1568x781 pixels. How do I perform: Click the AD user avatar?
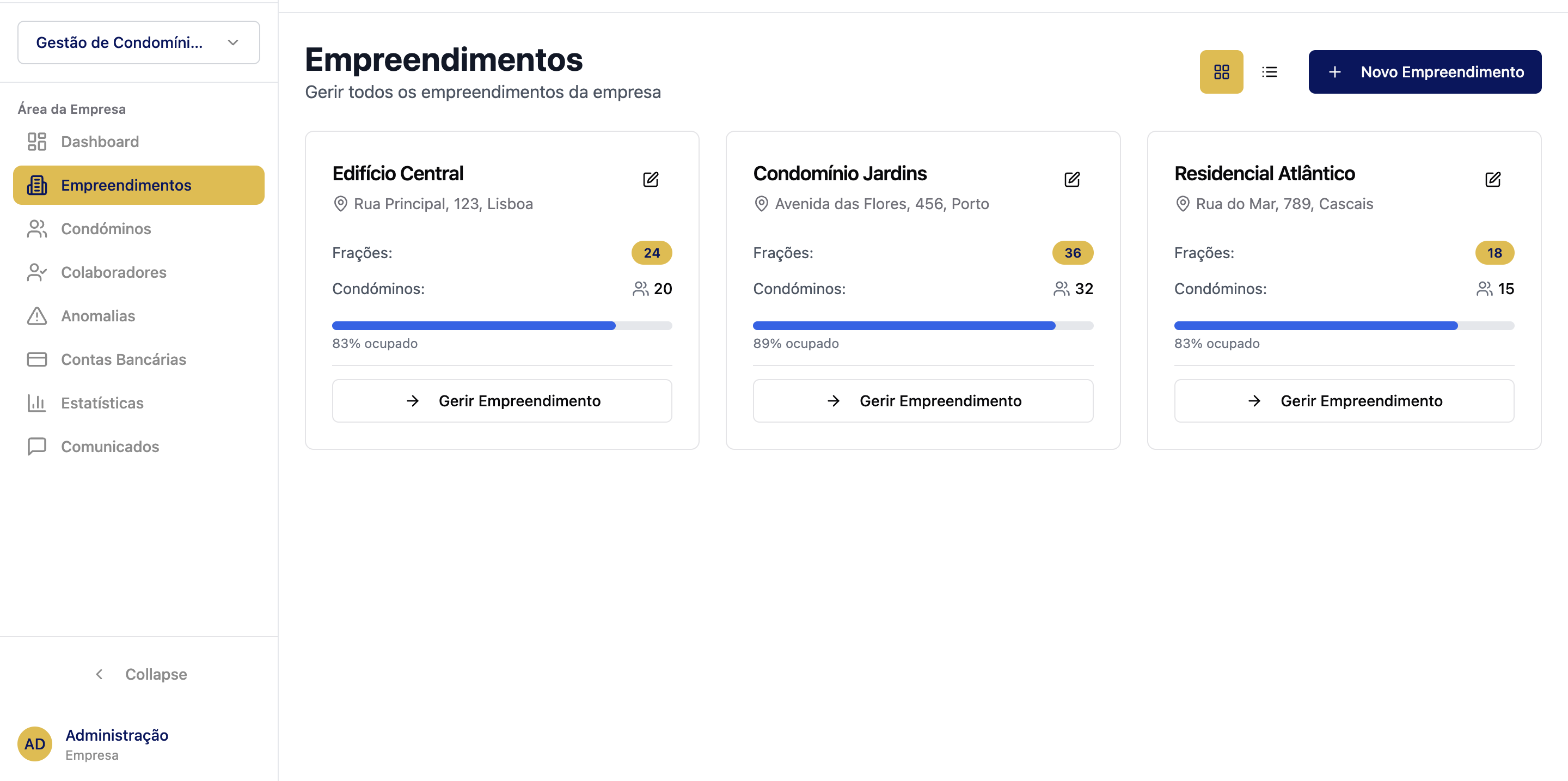coord(35,744)
